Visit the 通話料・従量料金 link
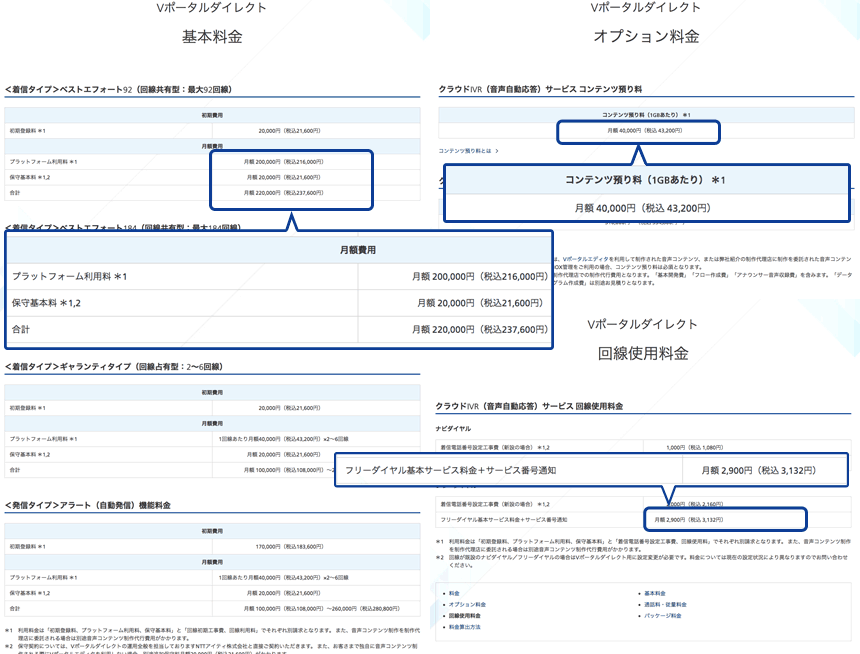This screenshot has width=860, height=654. coord(665,605)
